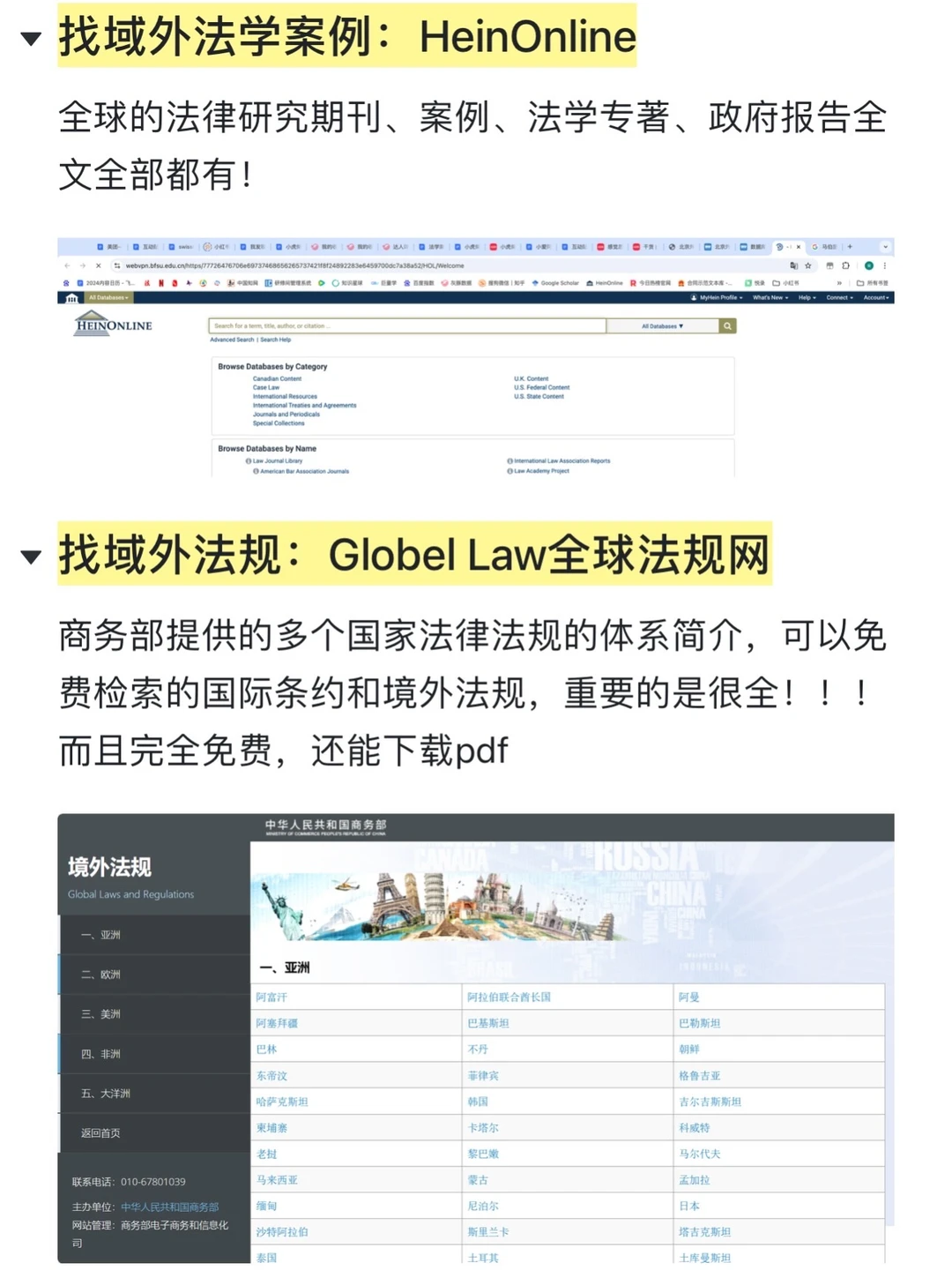Select 四、非洲 in the sidebar
The width and height of the screenshot is (952, 1270).
click(x=154, y=1054)
